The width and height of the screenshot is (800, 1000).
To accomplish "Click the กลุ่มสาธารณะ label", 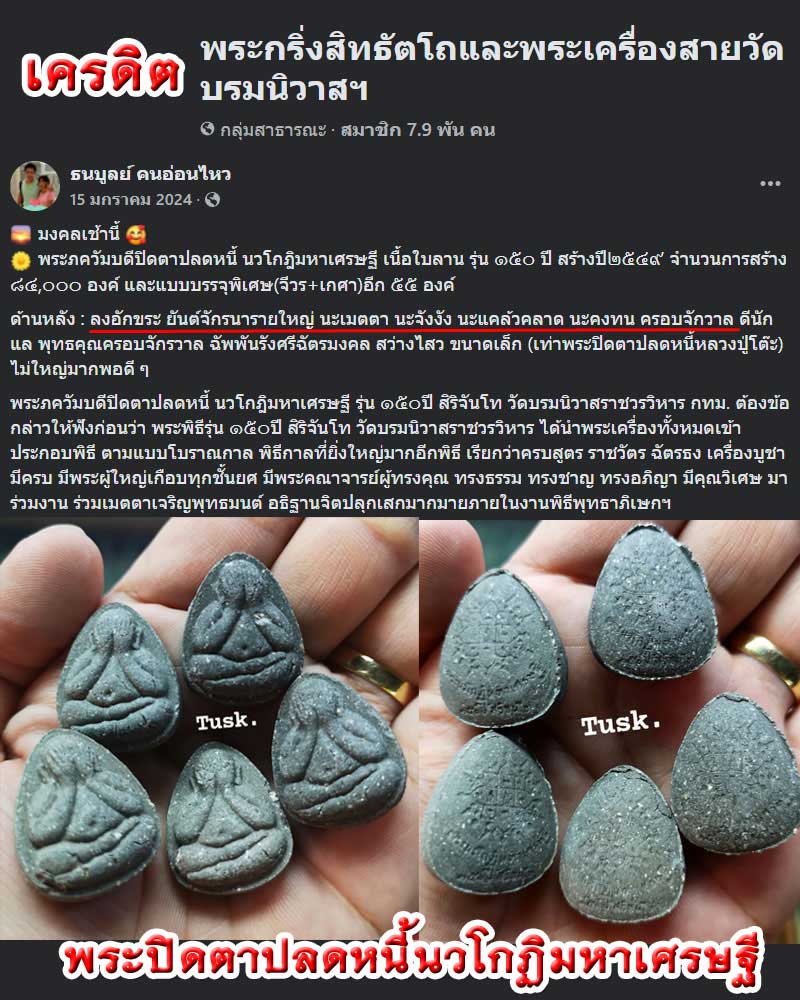I will (273, 130).
